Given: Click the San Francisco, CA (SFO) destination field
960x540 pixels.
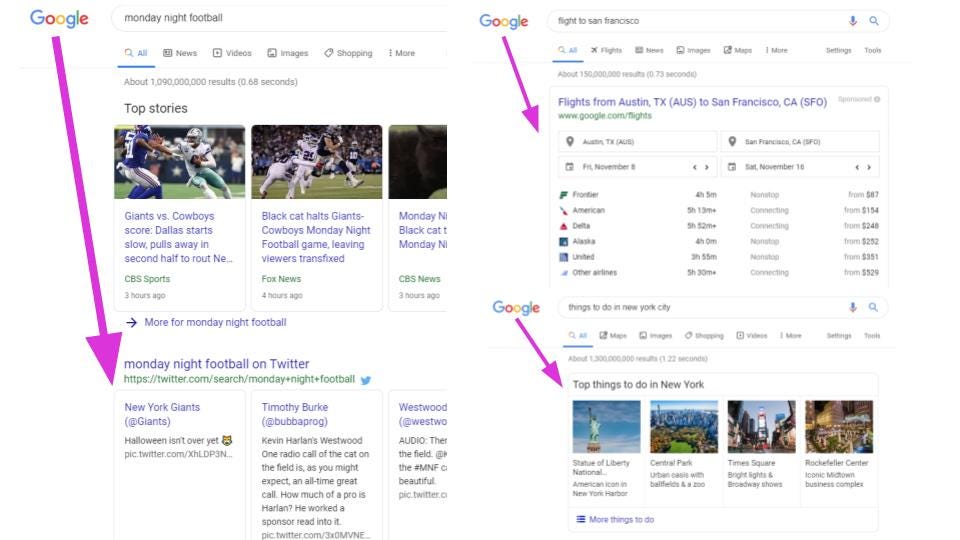Looking at the screenshot, I should pos(801,142).
